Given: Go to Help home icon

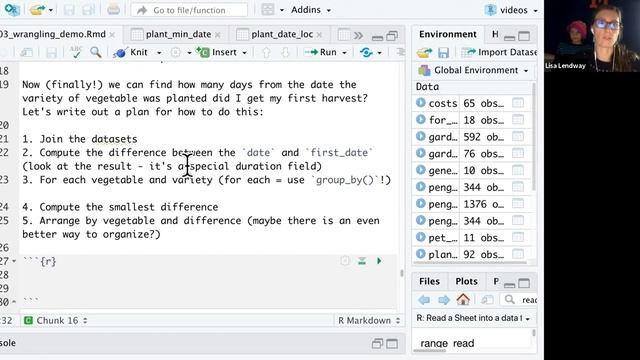Looking at the screenshot, I should click(x=463, y=300).
